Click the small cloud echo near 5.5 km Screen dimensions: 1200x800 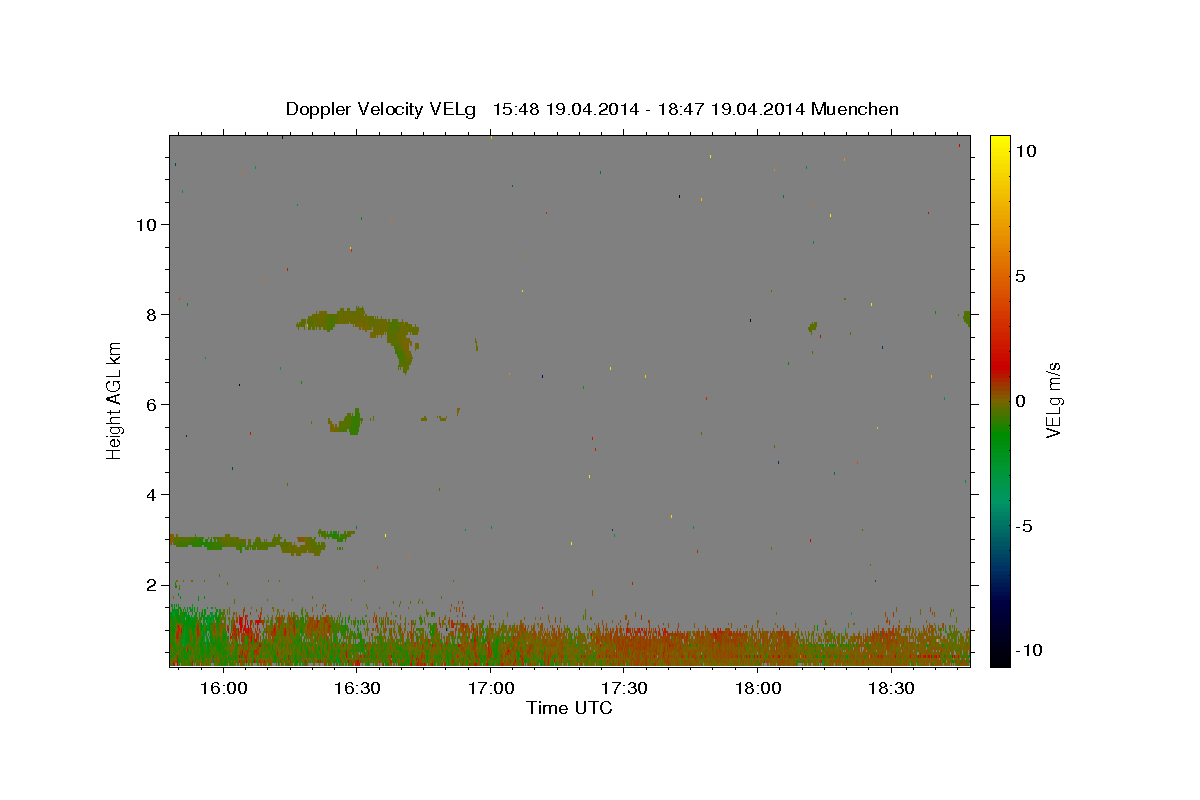(346, 423)
